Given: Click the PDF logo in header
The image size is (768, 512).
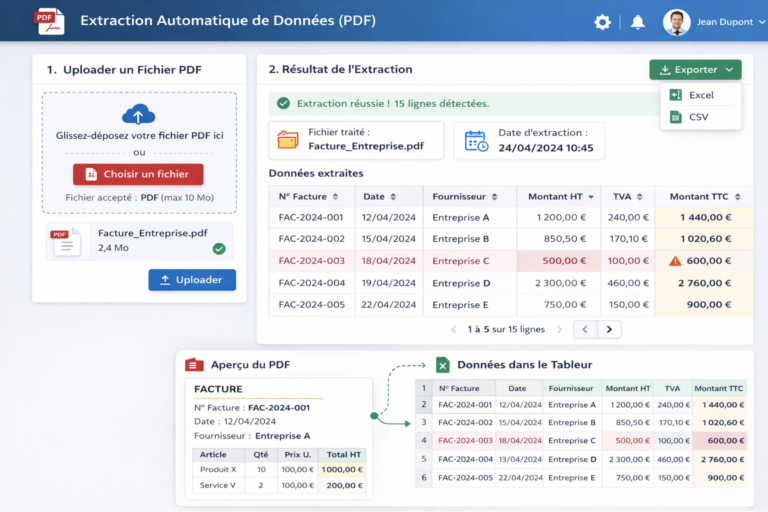Looking at the screenshot, I should 48,21.
